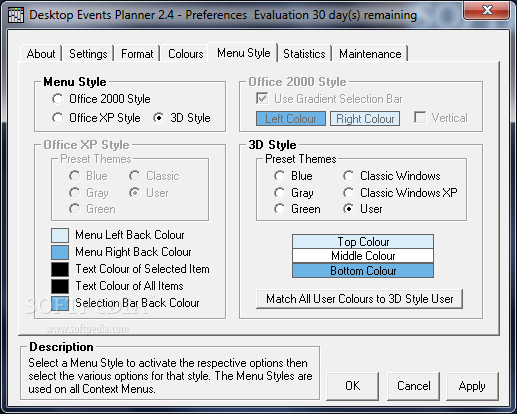Click the Left Colour button
The image size is (517, 414).
(291, 119)
